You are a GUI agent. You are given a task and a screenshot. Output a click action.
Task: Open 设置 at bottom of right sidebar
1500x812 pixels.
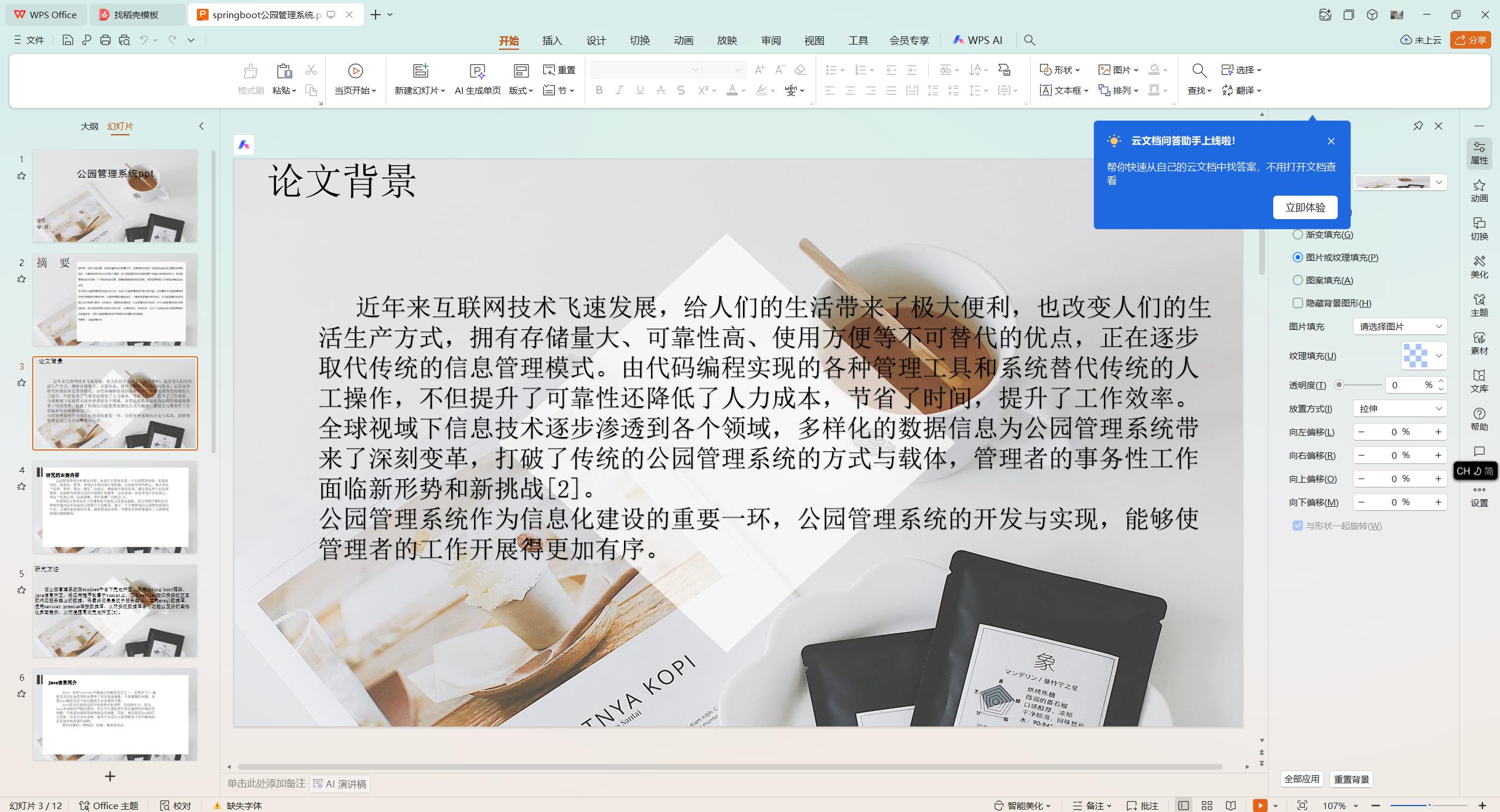(1479, 498)
